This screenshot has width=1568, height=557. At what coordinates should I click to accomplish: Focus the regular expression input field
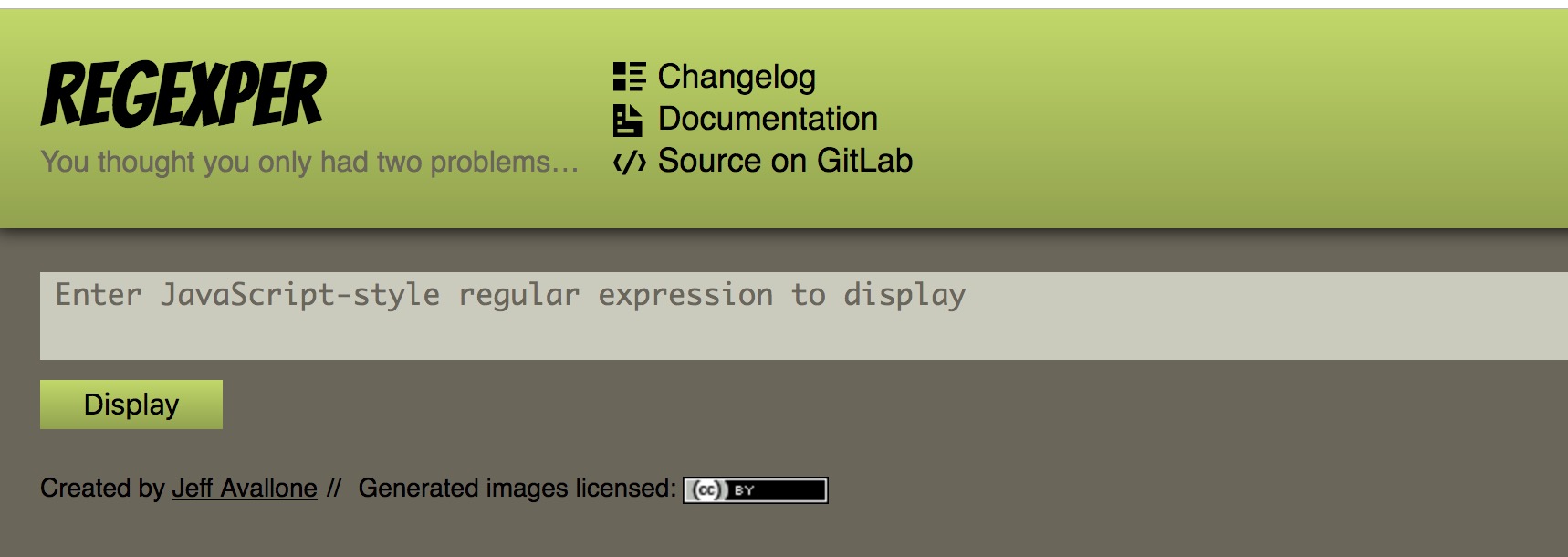click(x=804, y=316)
